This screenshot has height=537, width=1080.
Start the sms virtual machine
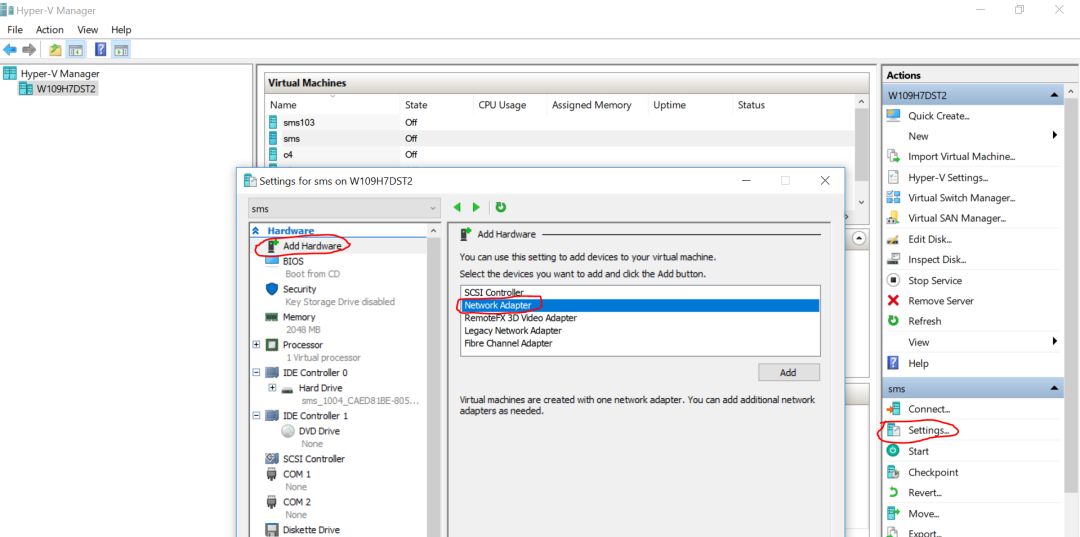point(918,451)
